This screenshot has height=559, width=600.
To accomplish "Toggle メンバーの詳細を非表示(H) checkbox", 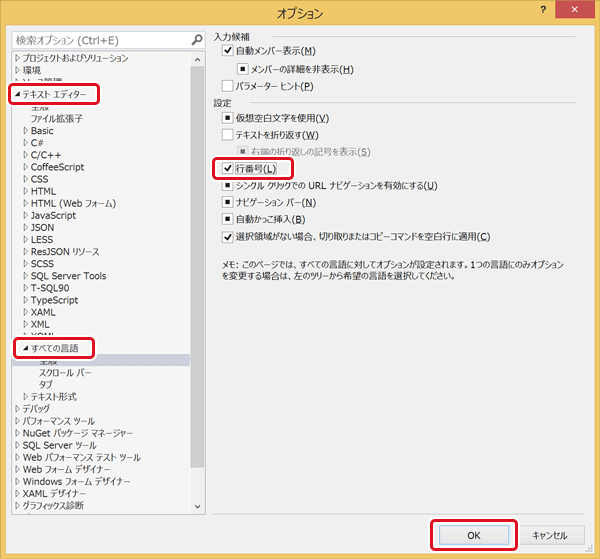I will click(243, 69).
